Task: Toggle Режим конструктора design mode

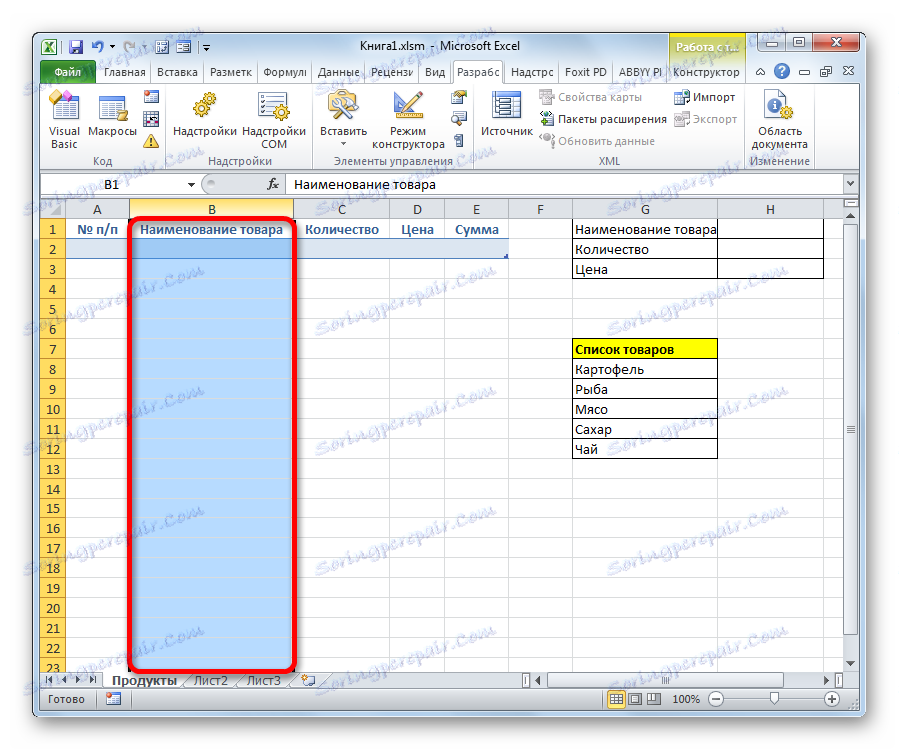Action: pyautogui.click(x=408, y=120)
